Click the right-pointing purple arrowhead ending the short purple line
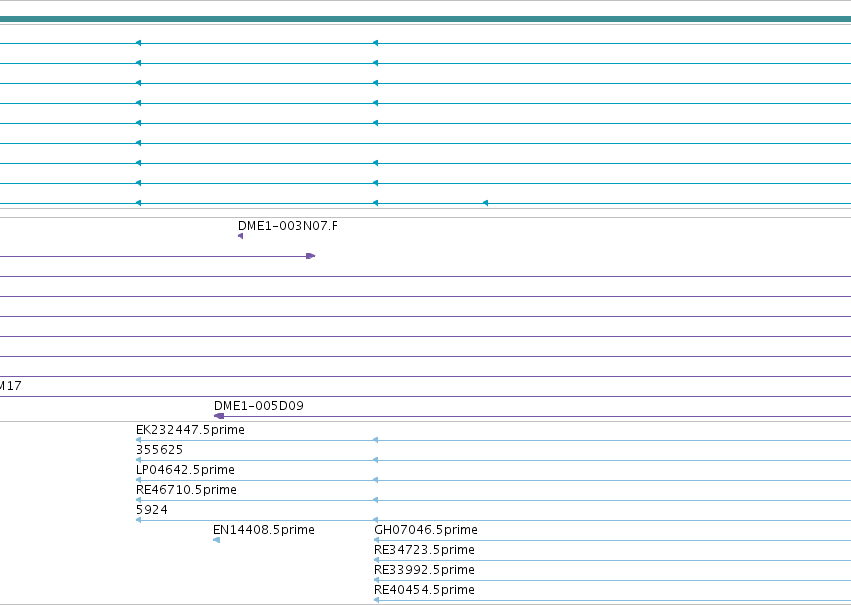This screenshot has width=851, height=605. coord(310,256)
